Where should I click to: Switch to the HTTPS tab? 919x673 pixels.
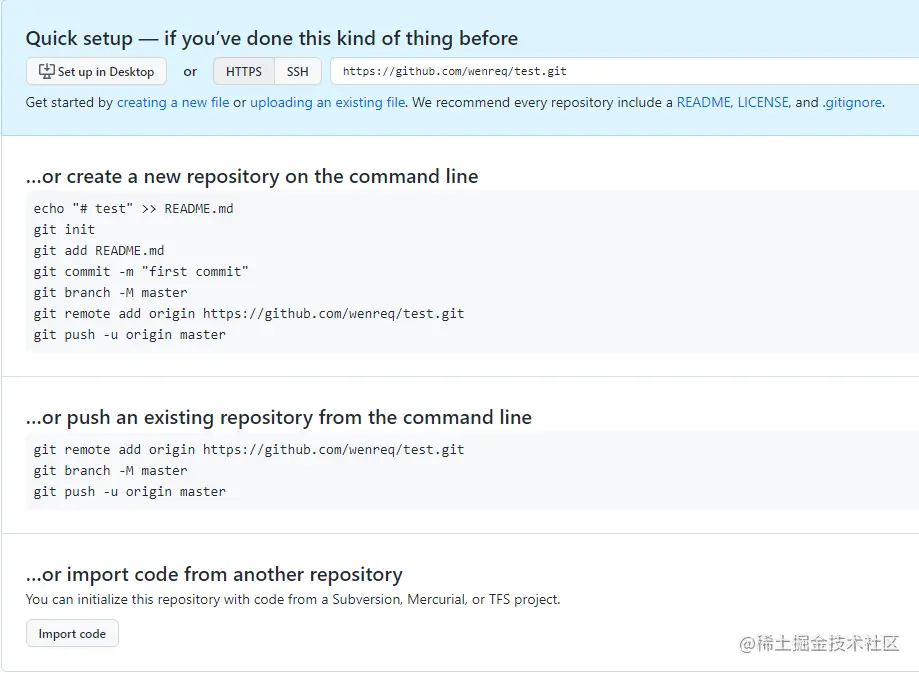(x=243, y=71)
